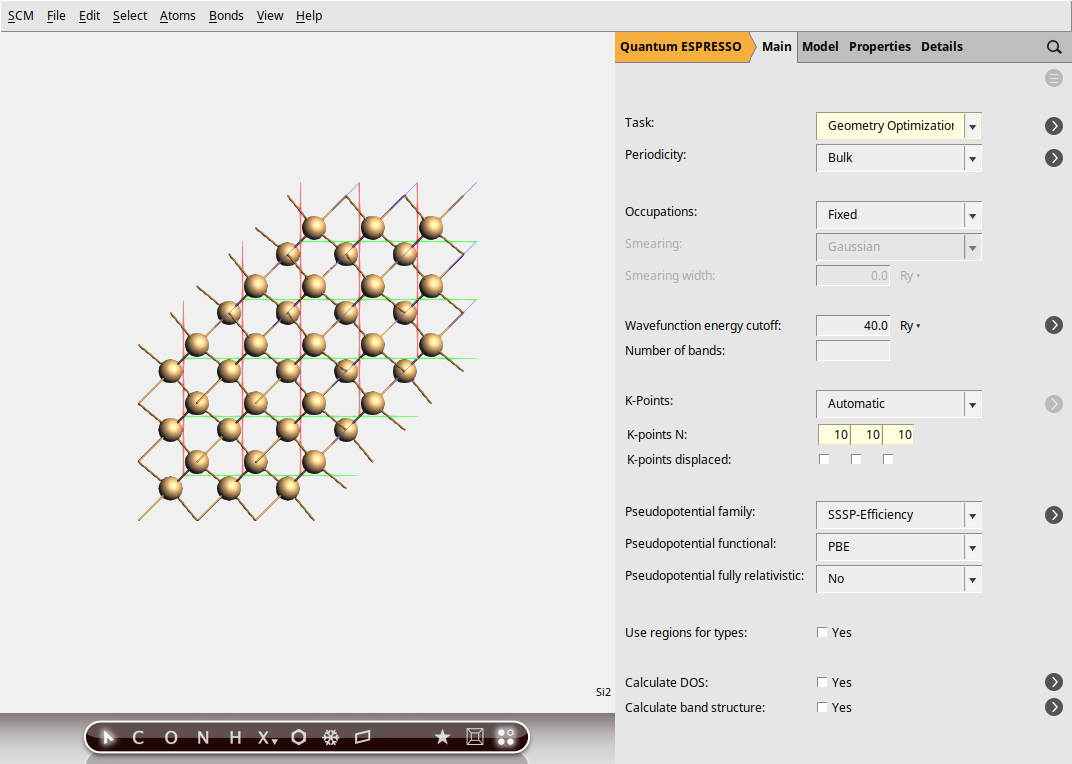1072x764 pixels.
Task: Switch to the Model tab
Action: pyautogui.click(x=820, y=47)
